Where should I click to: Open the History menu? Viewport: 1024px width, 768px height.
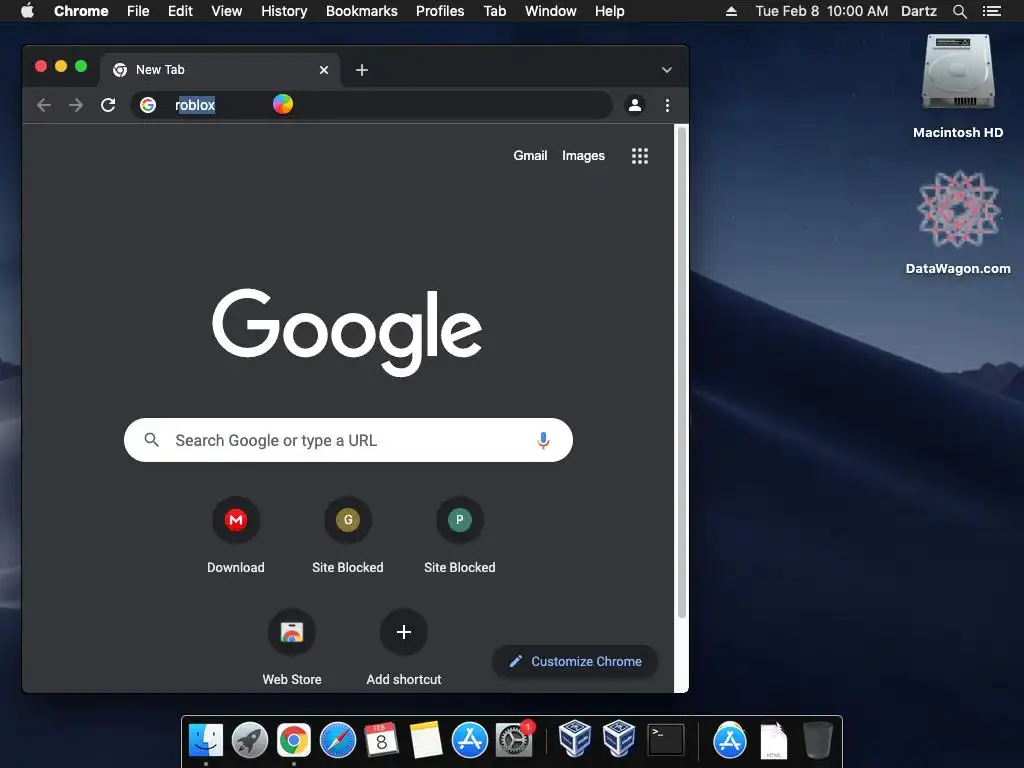click(284, 11)
